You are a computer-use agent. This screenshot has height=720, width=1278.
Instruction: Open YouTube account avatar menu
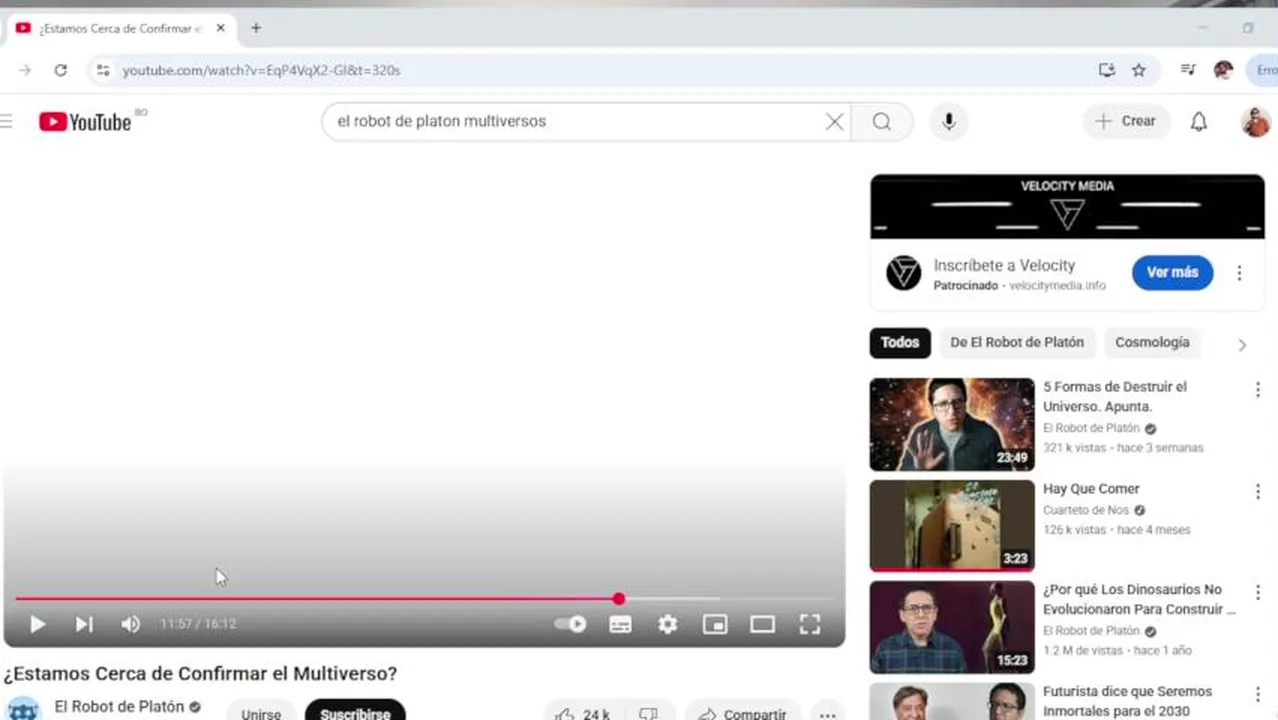1255,122
